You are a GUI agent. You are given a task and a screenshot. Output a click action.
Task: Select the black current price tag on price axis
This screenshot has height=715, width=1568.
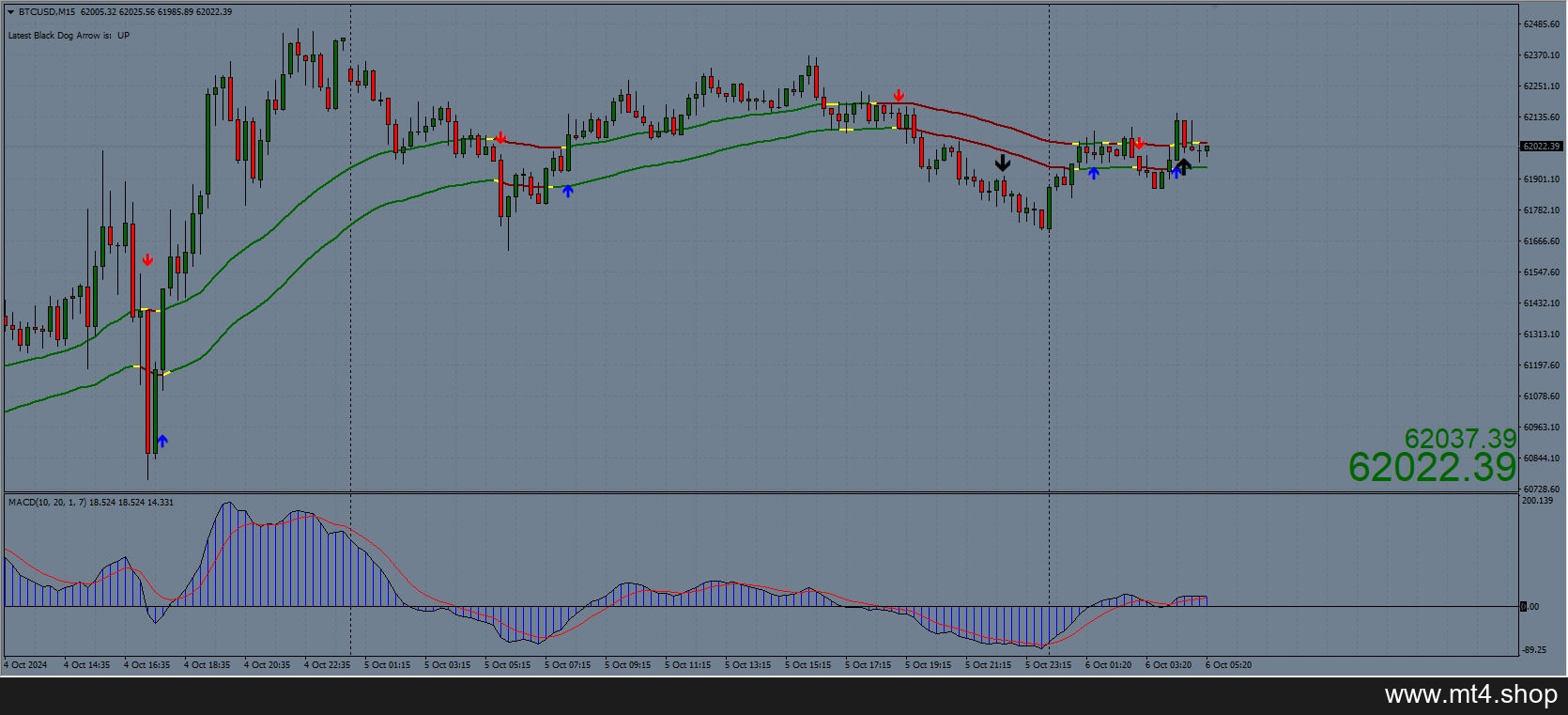pos(1541,147)
